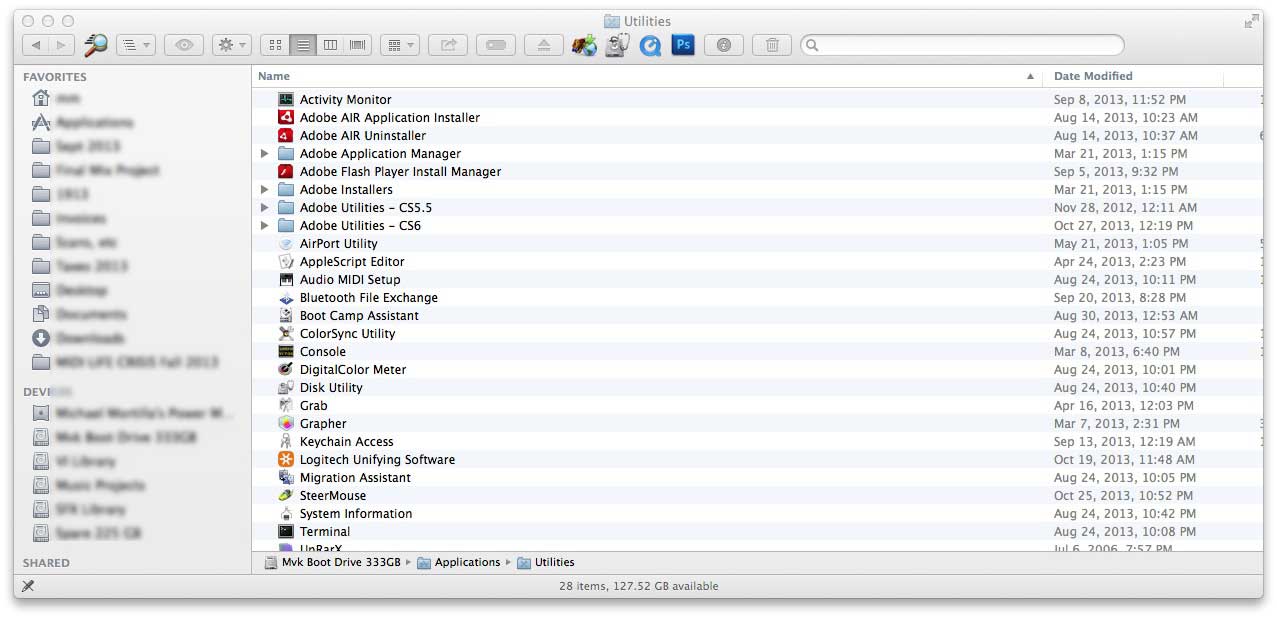Viewport: 1277px width, 618px height.
Task: Select the Audio MIDI Setup icon
Action: (x=286, y=280)
